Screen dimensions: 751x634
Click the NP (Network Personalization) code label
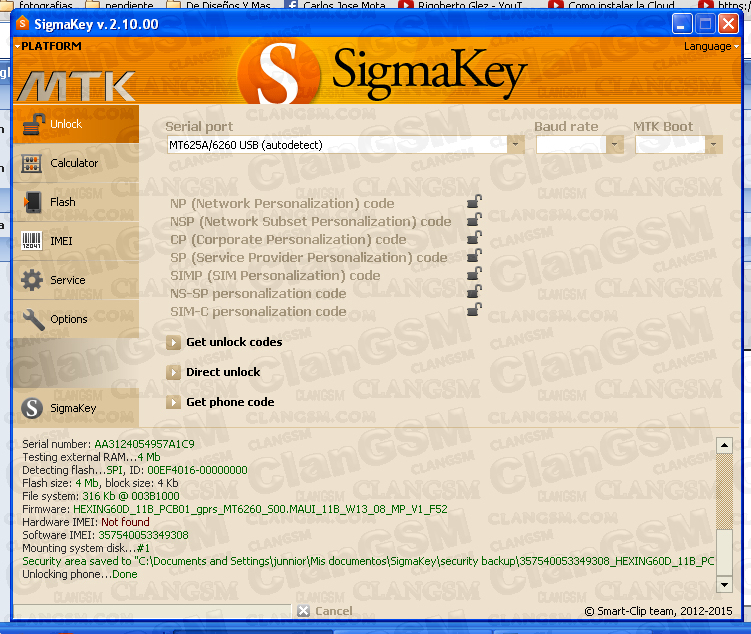pos(282,204)
